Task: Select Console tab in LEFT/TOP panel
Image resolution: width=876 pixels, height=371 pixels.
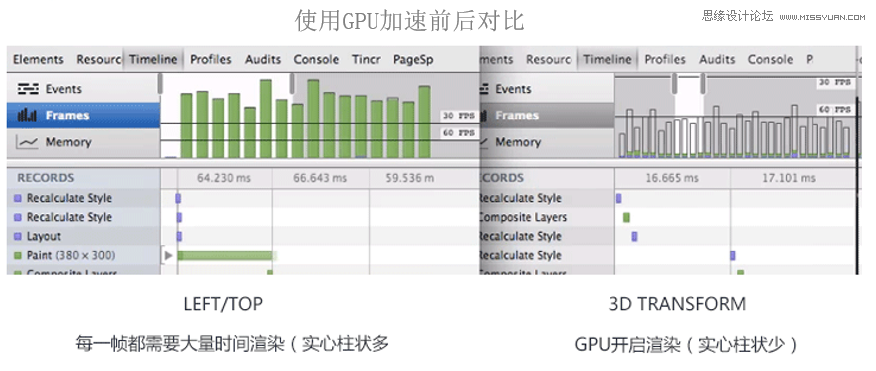Action: pyautogui.click(x=316, y=59)
